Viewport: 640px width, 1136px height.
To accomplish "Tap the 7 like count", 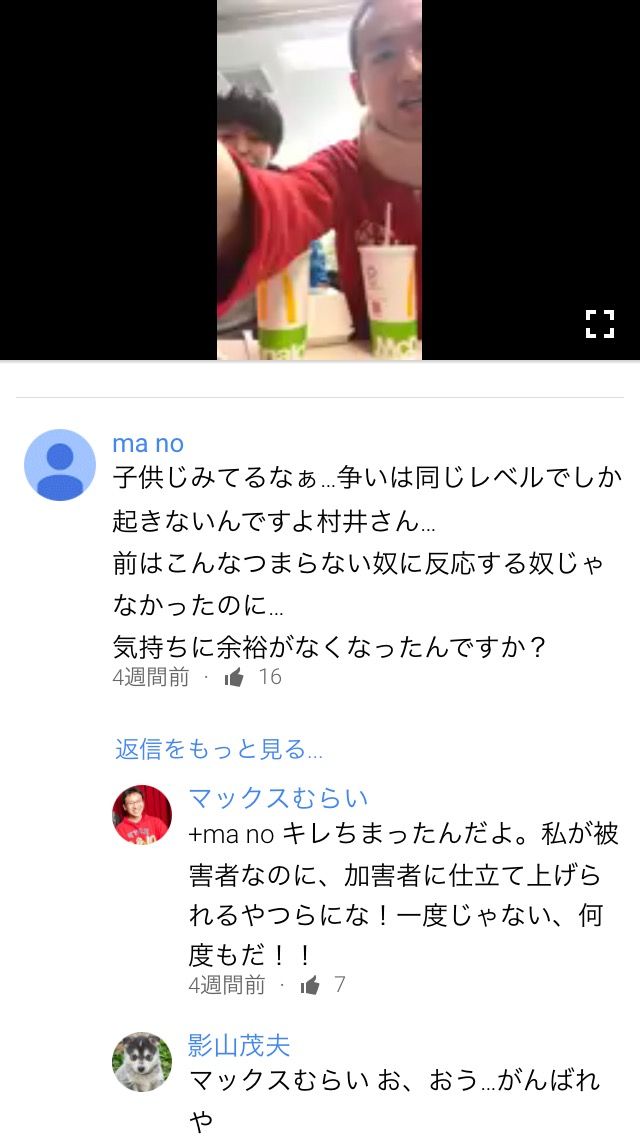I will 339,985.
